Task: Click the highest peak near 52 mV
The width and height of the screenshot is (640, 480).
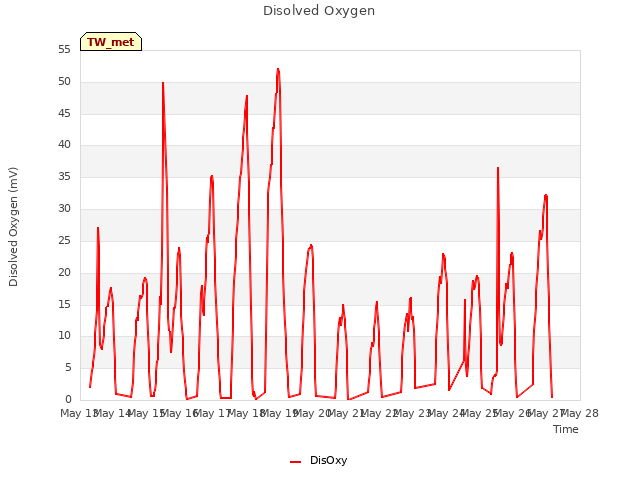Action: [x=278, y=69]
